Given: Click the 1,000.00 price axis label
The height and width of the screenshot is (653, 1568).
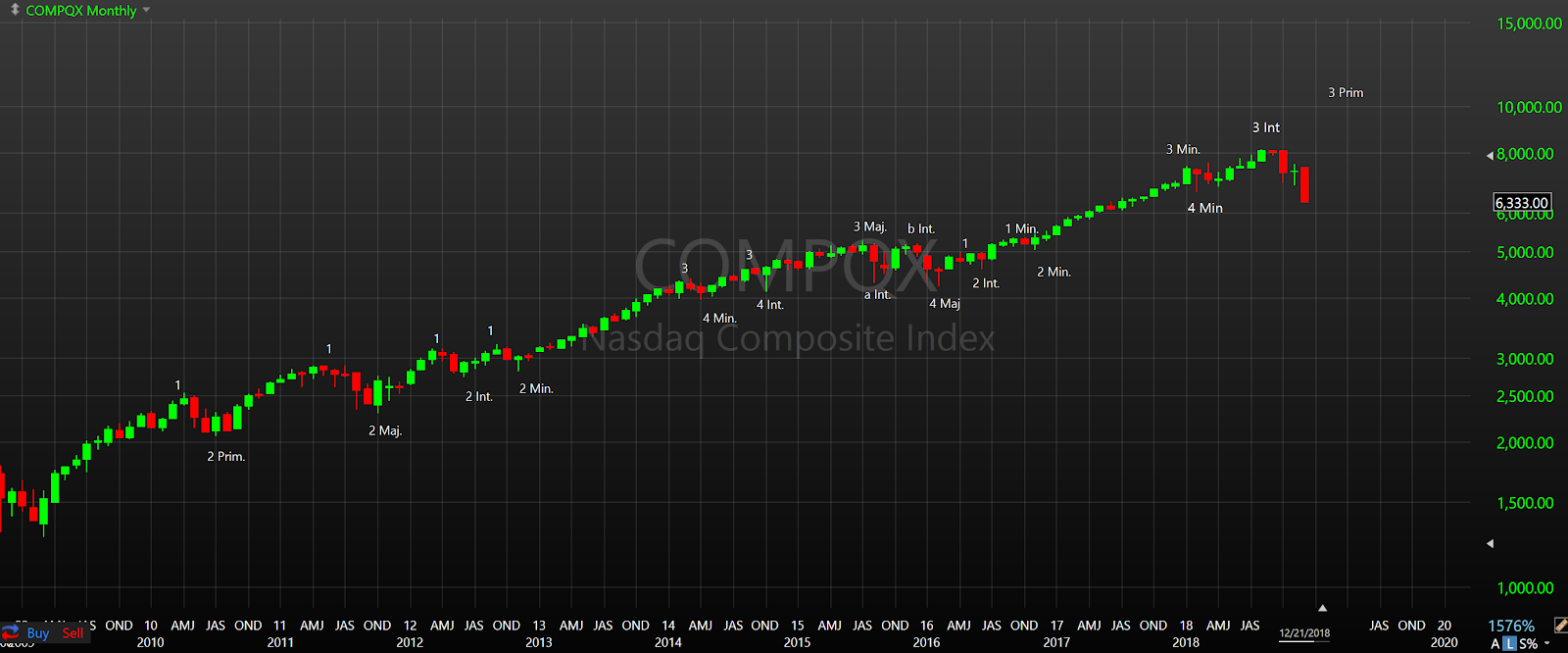Looking at the screenshot, I should (1525, 588).
